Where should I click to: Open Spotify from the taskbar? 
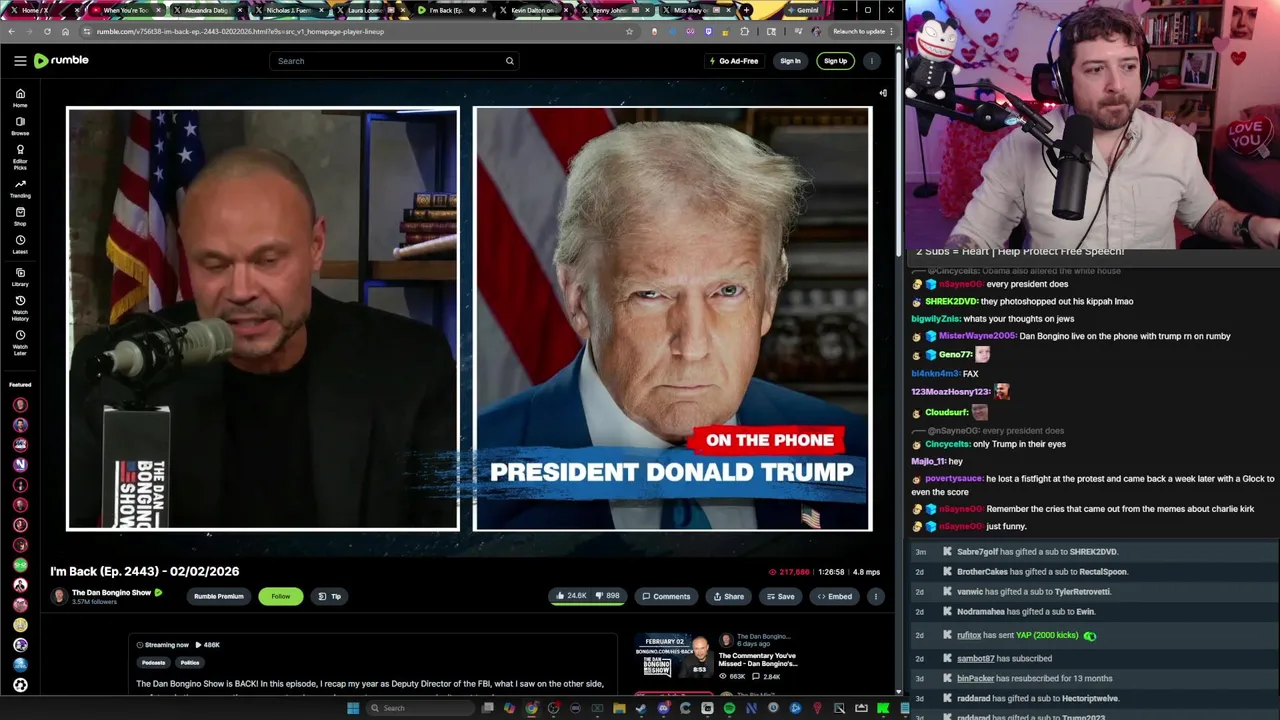click(729, 708)
